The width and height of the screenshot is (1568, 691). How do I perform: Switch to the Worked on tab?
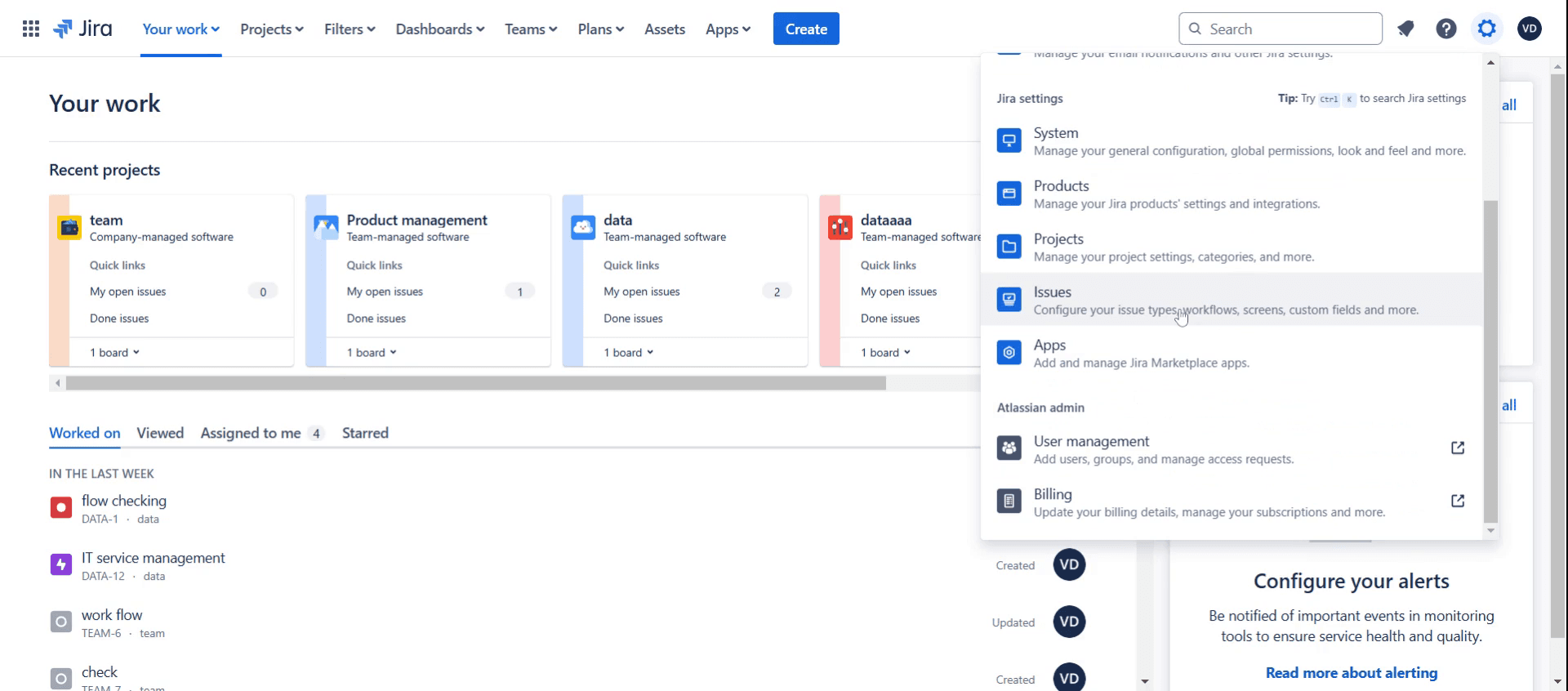click(85, 433)
